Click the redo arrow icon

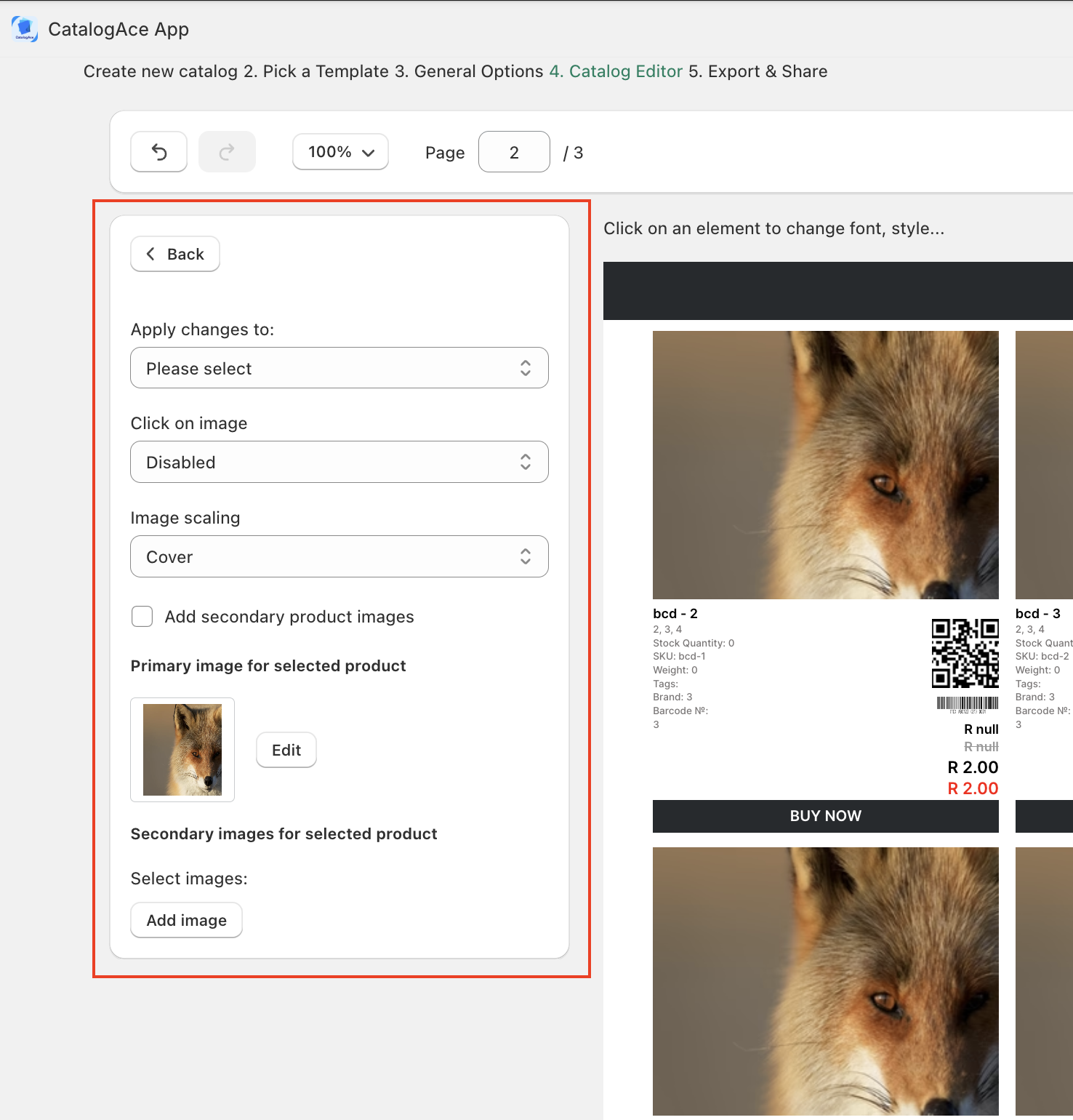[227, 152]
